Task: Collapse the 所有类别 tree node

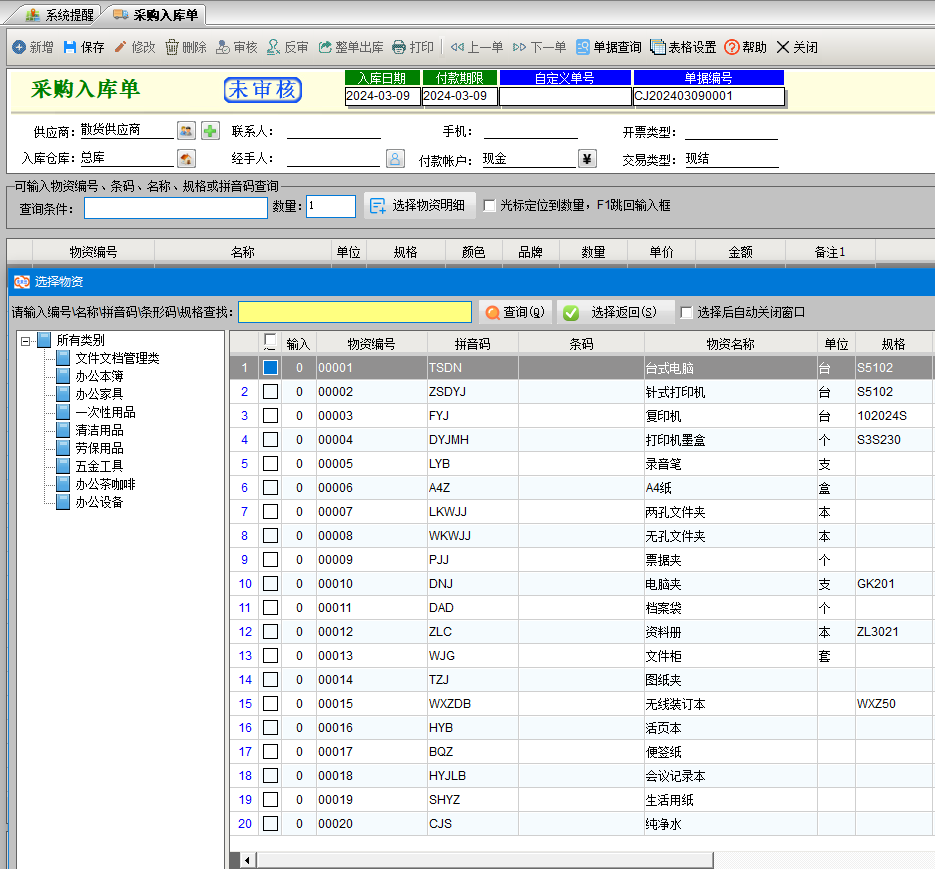Action: click(x=25, y=341)
